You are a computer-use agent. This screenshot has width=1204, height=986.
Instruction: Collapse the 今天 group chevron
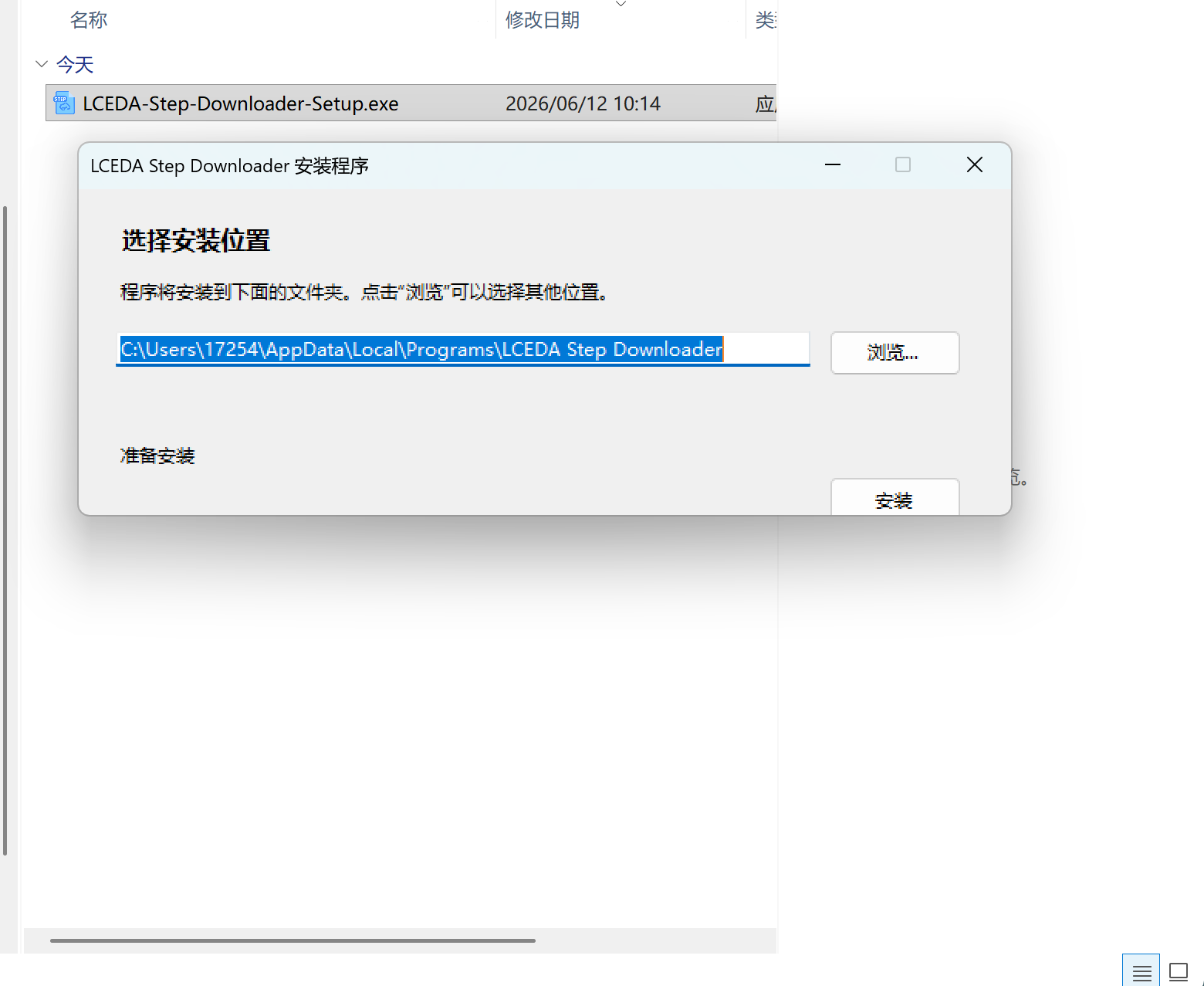click(42, 64)
